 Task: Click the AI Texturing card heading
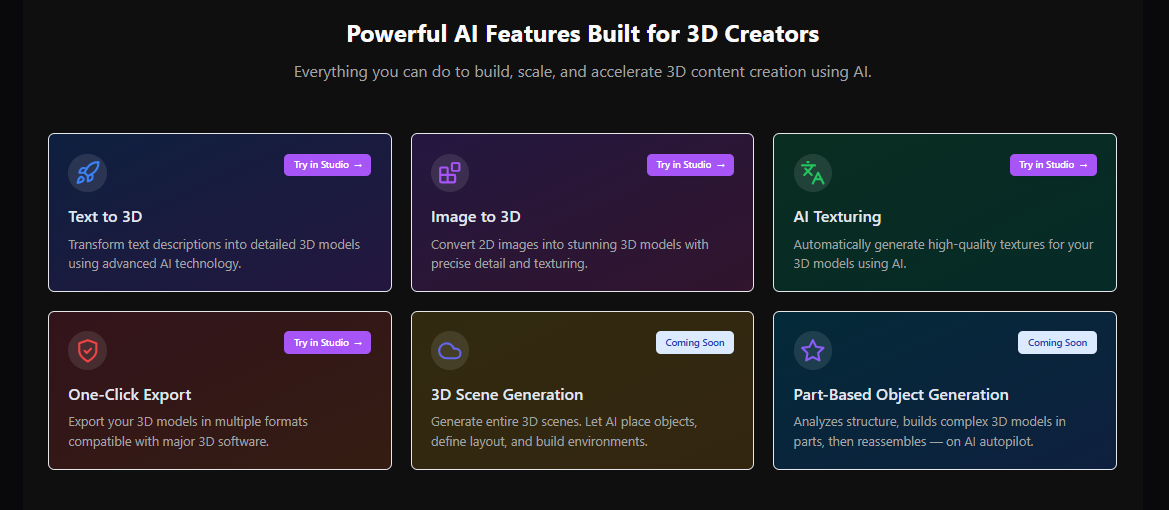[837, 217]
